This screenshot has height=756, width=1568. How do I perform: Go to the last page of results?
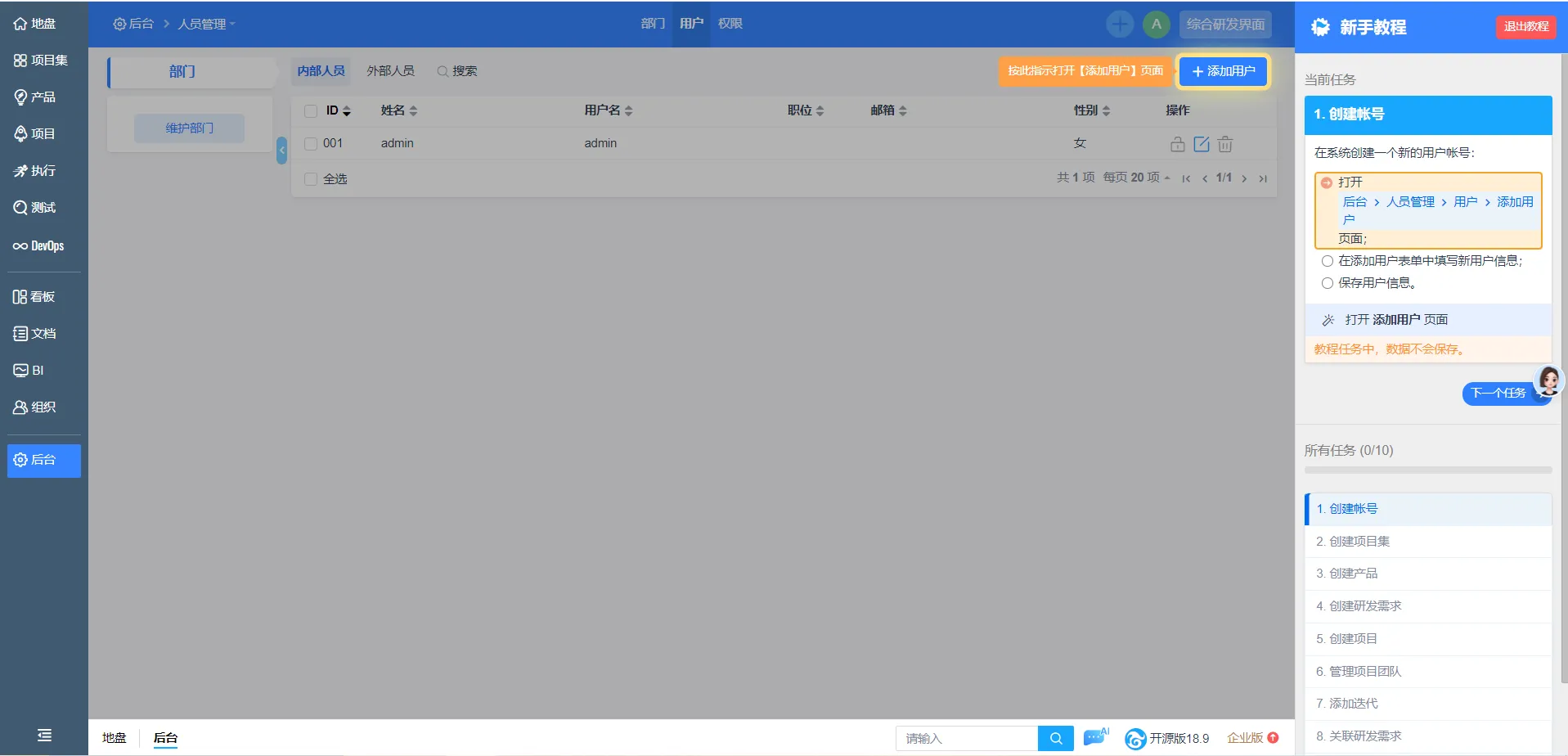pos(1263,178)
